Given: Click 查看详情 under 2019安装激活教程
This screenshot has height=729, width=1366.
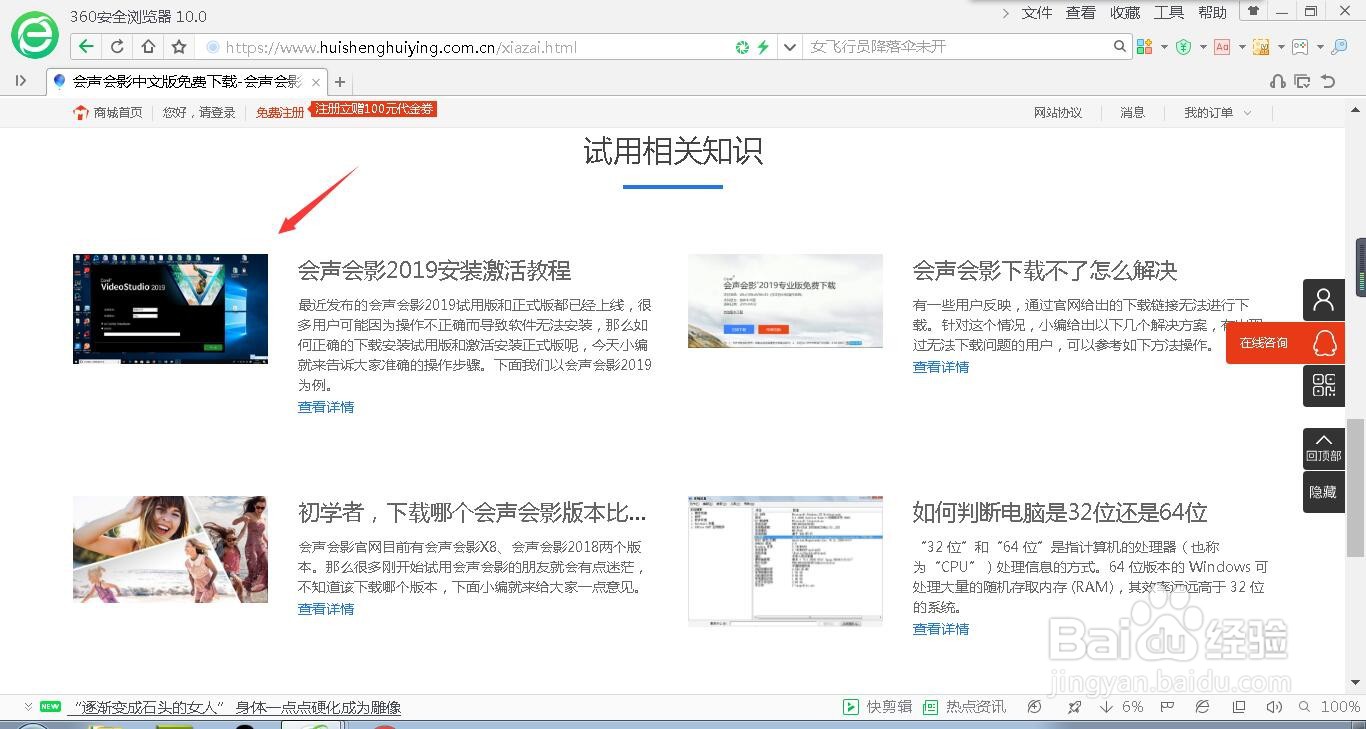Looking at the screenshot, I should 326,407.
